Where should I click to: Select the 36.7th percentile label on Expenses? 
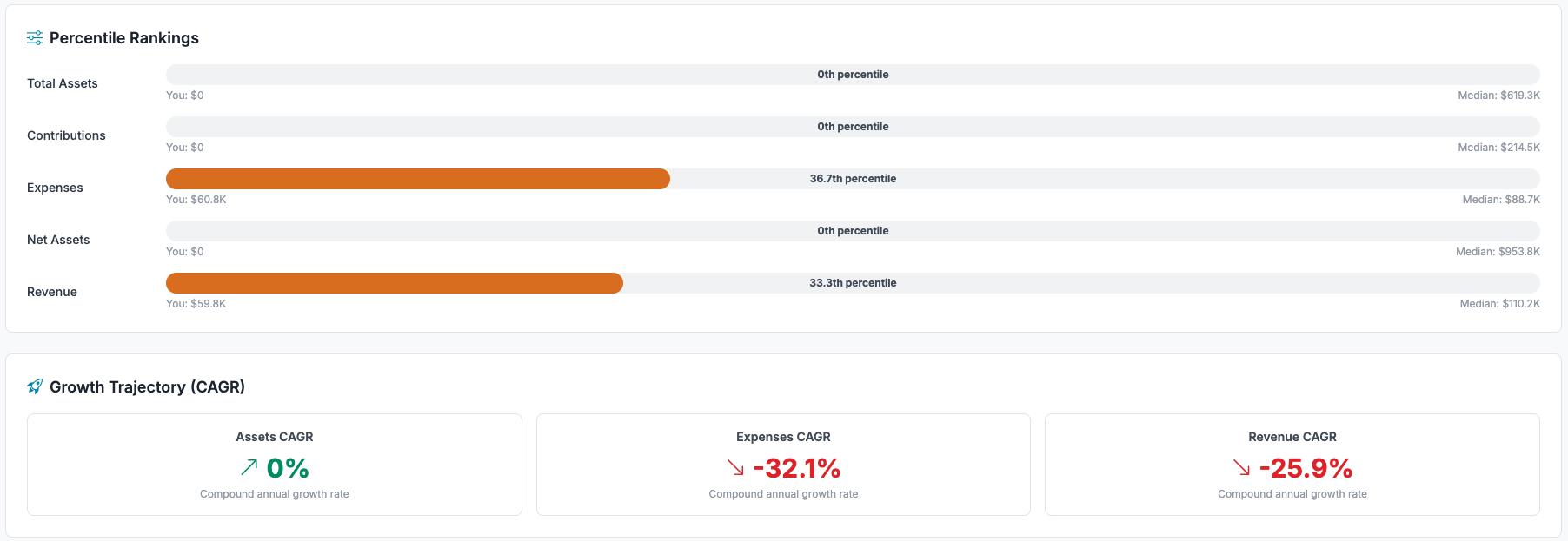coord(852,178)
